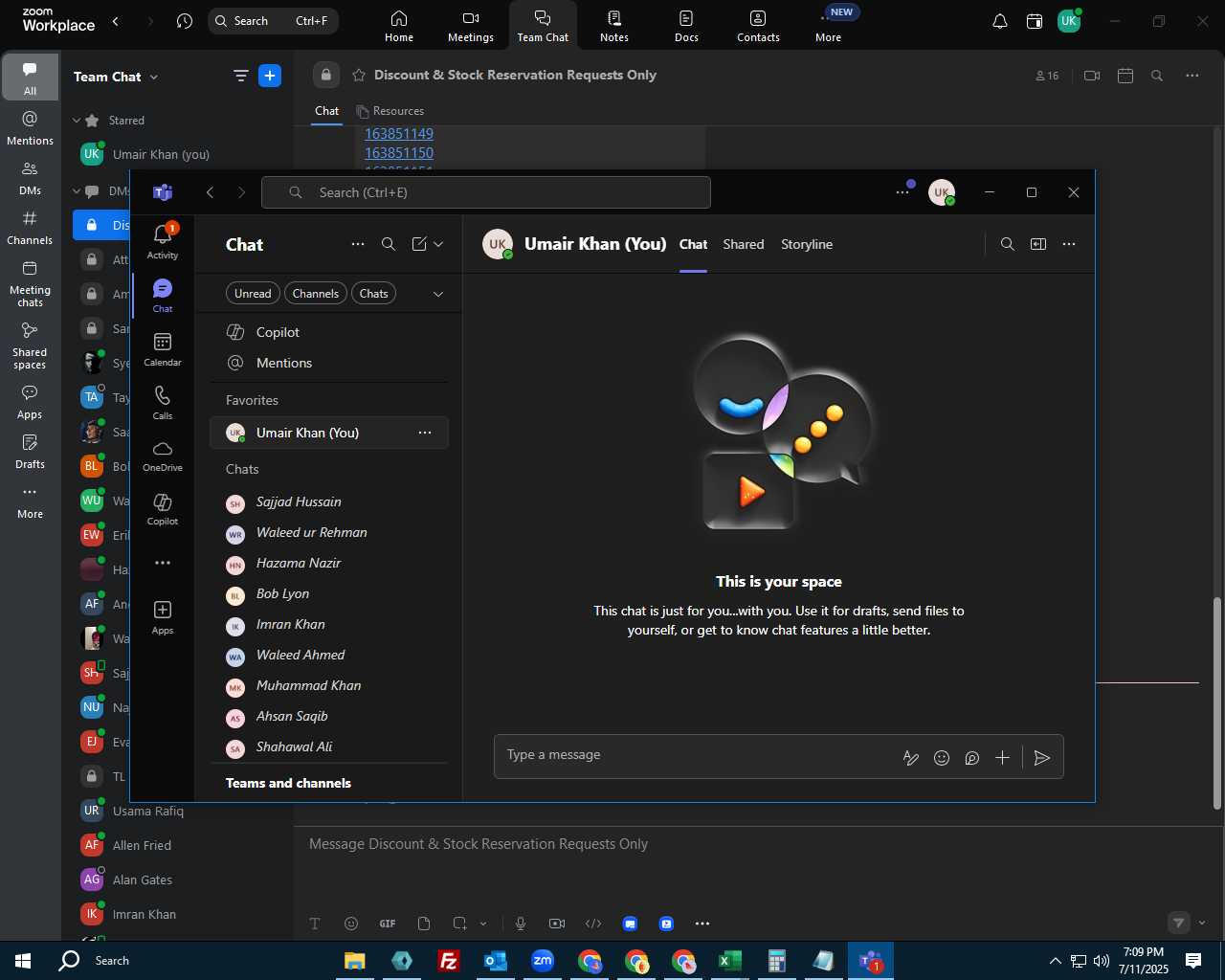The height and width of the screenshot is (980, 1225).
Task: Open FileZilla from Windows taskbar
Action: pos(448,961)
